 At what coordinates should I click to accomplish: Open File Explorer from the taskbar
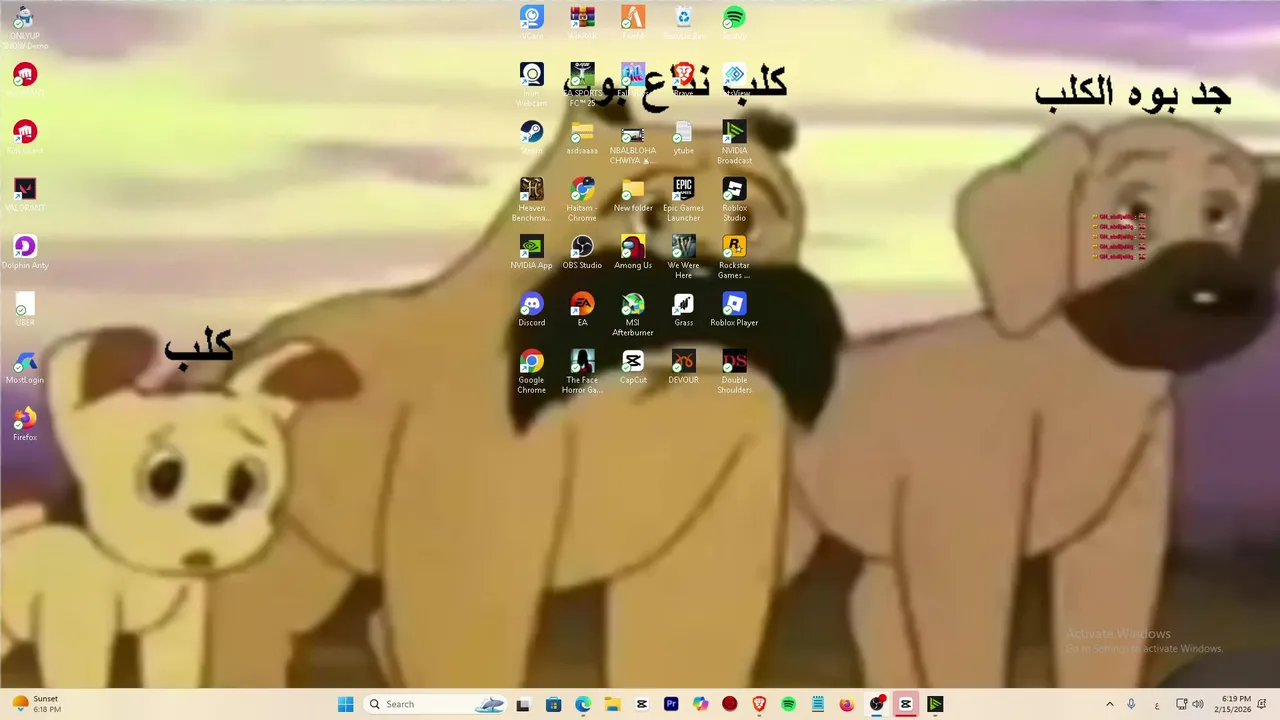coord(612,704)
